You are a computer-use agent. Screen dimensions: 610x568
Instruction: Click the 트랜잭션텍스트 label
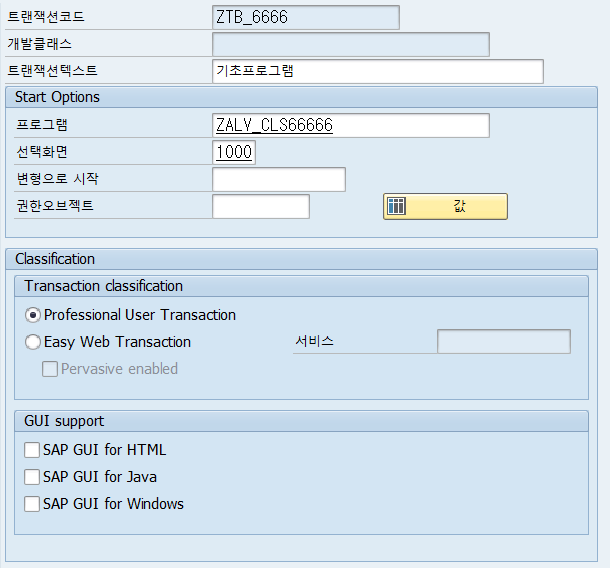click(x=52, y=70)
